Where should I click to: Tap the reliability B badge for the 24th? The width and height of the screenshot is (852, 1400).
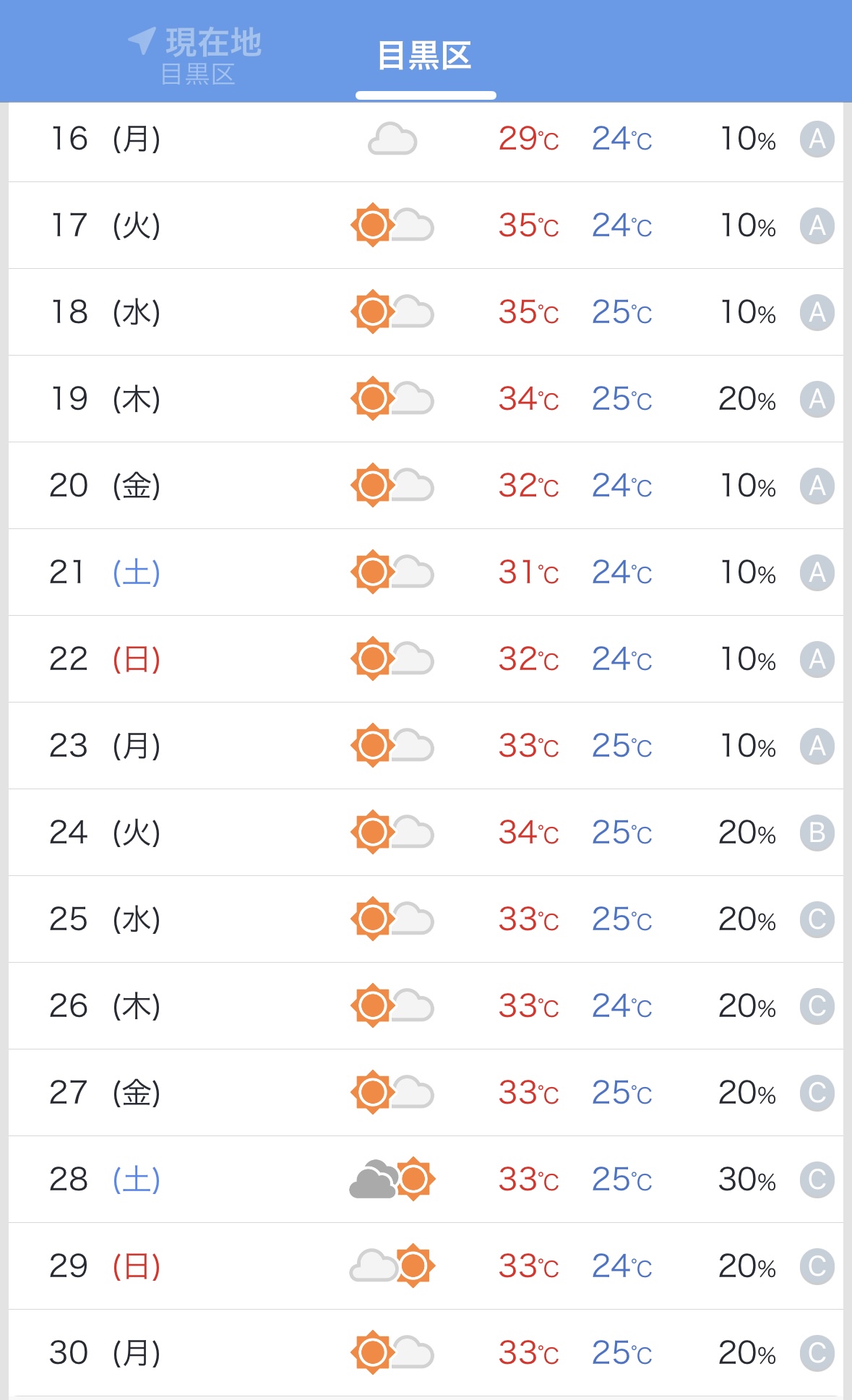(817, 833)
